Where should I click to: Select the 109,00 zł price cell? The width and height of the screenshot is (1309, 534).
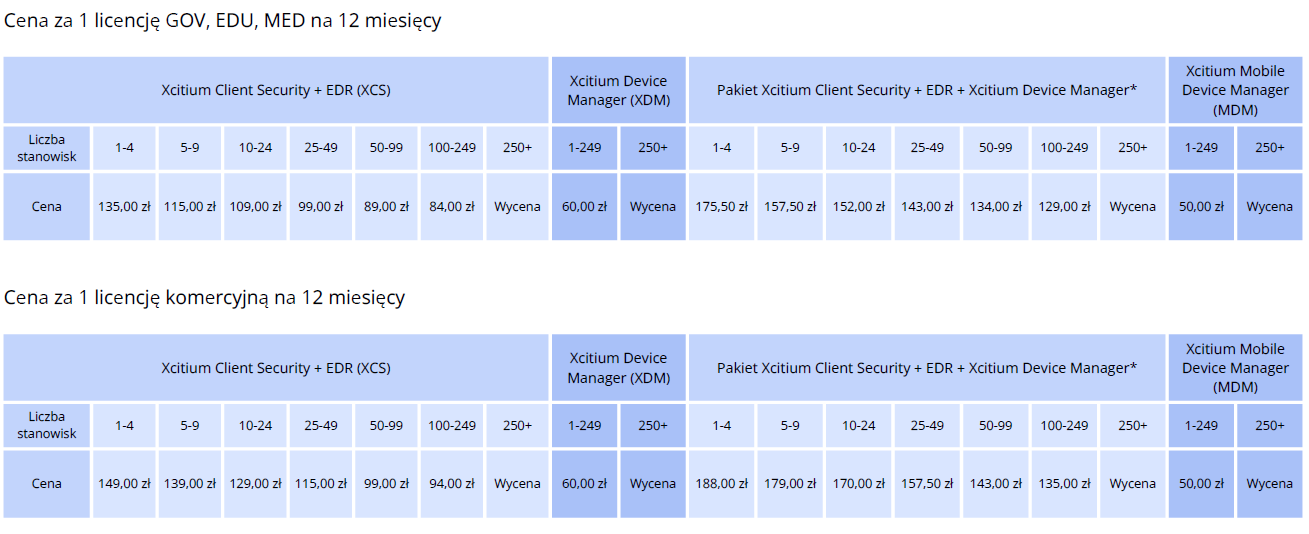[255, 207]
